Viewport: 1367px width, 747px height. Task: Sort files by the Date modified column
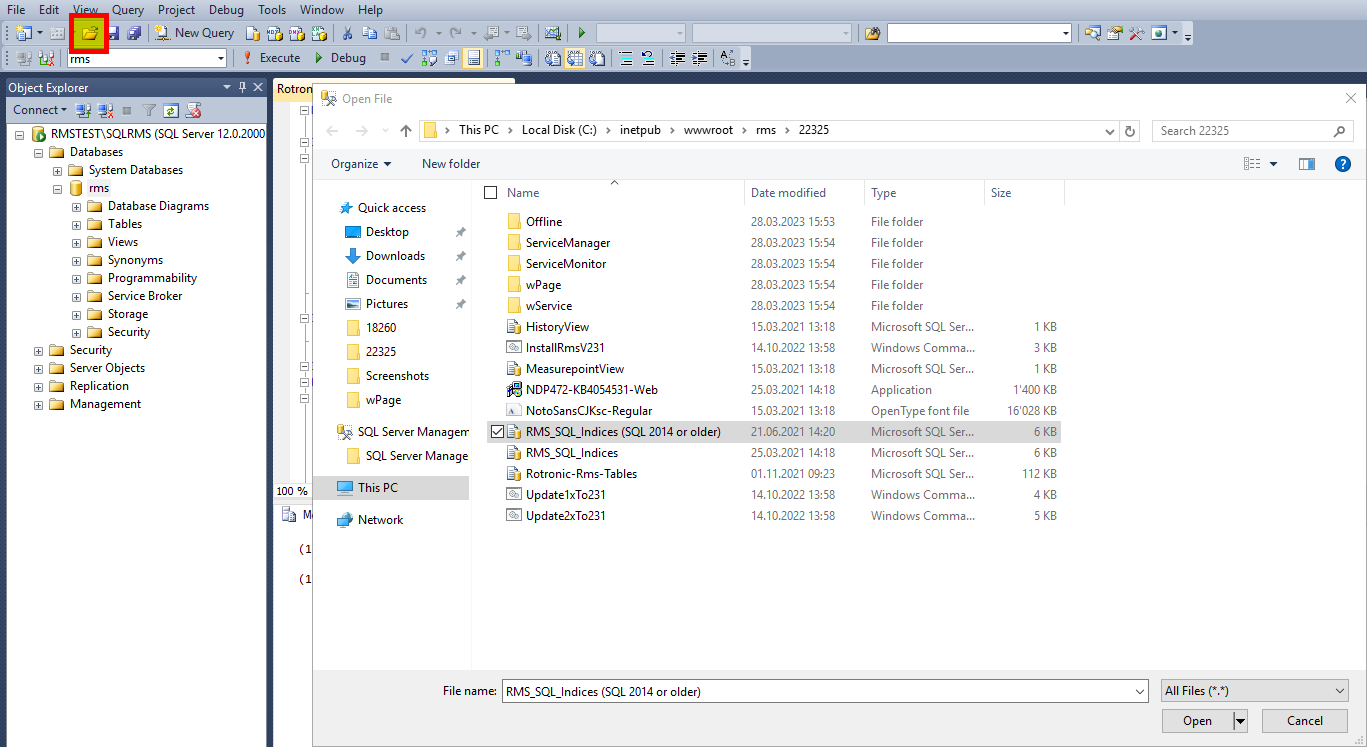789,193
